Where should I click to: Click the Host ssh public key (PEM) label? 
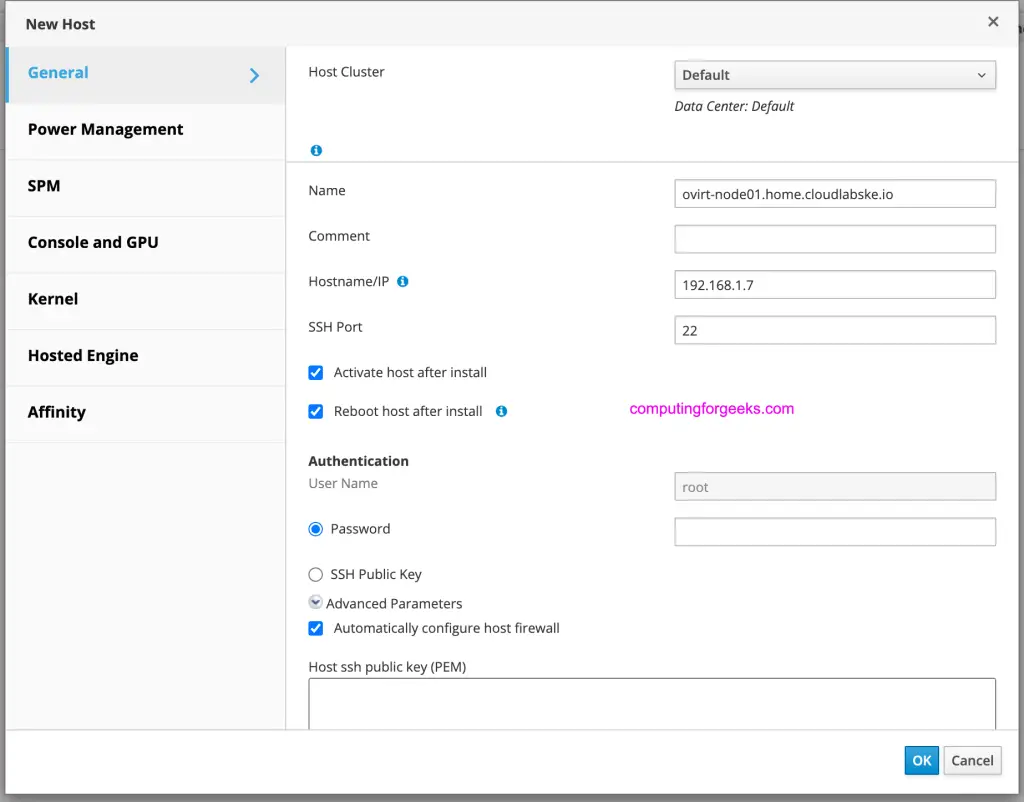[x=387, y=667]
